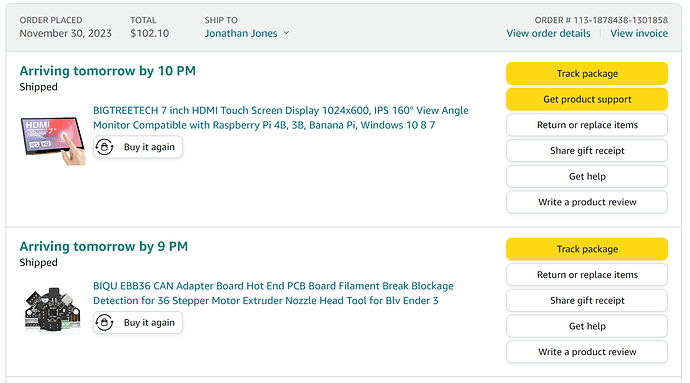Click the Buy it again icon for BIQU board
The image size is (690, 383).
(104, 323)
